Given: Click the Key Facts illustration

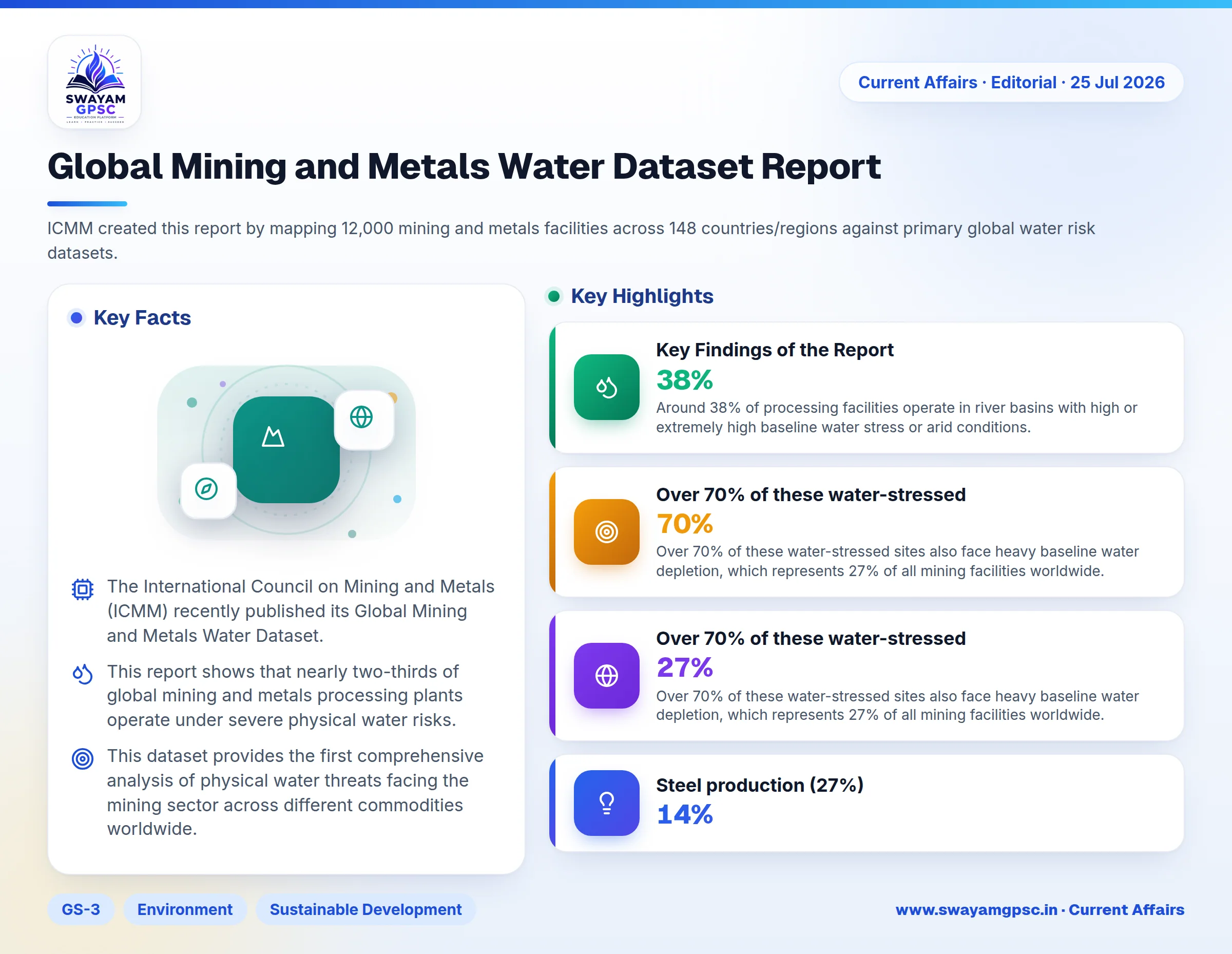Looking at the screenshot, I should coord(286,452).
